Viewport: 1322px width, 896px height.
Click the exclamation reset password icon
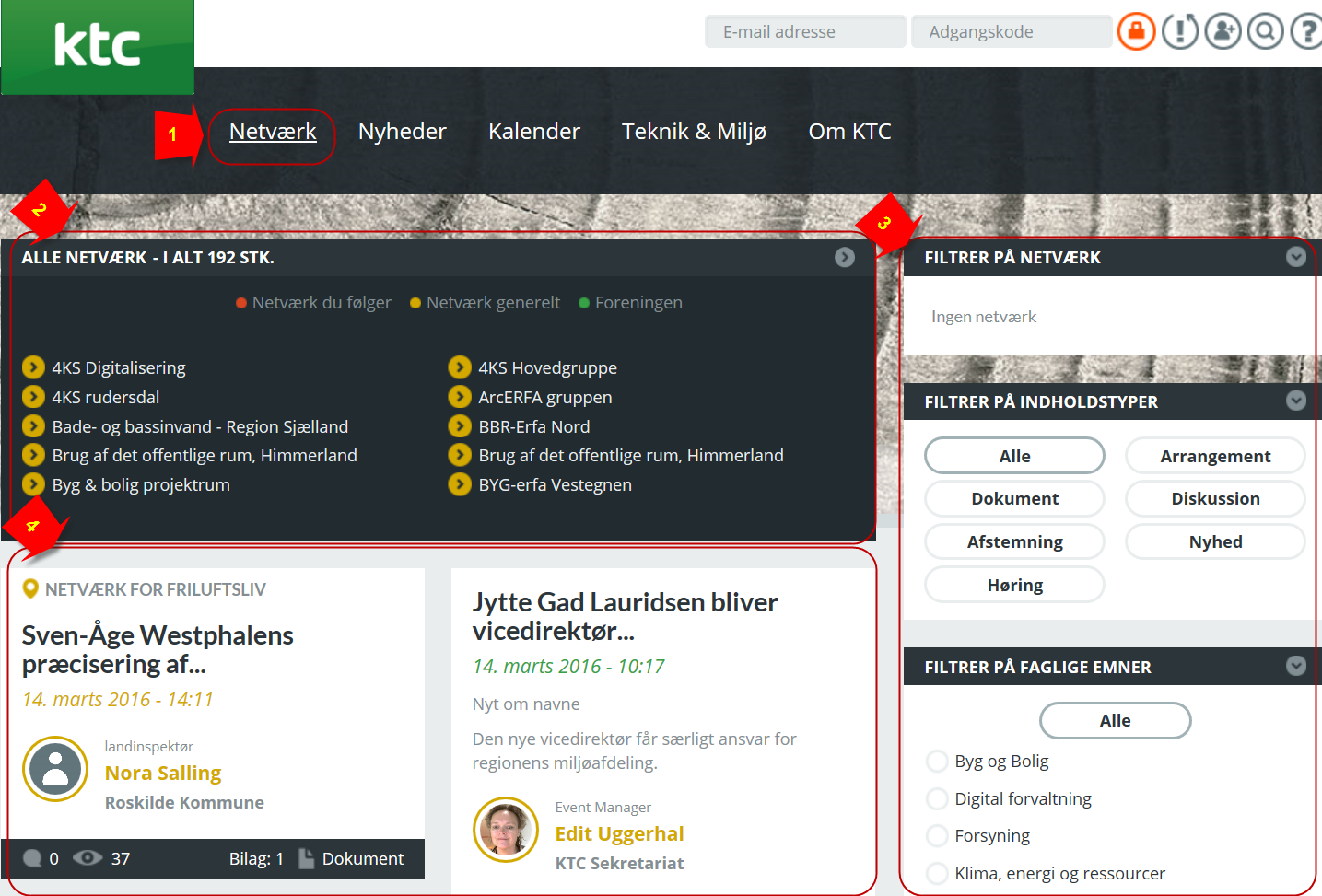pyautogui.click(x=1180, y=31)
